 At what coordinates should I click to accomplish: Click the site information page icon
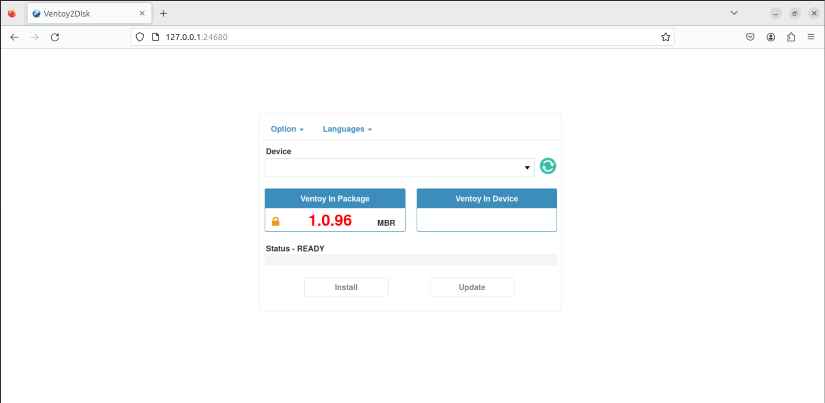(155, 37)
